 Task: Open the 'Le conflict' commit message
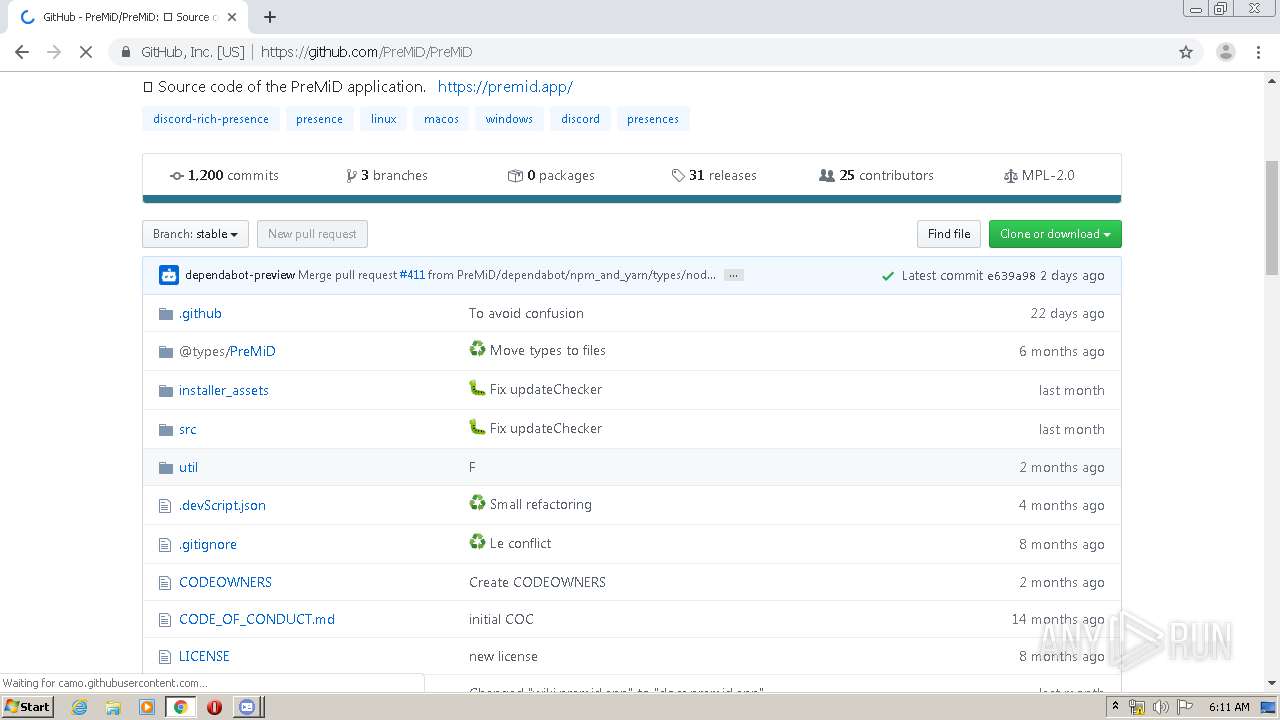521,544
